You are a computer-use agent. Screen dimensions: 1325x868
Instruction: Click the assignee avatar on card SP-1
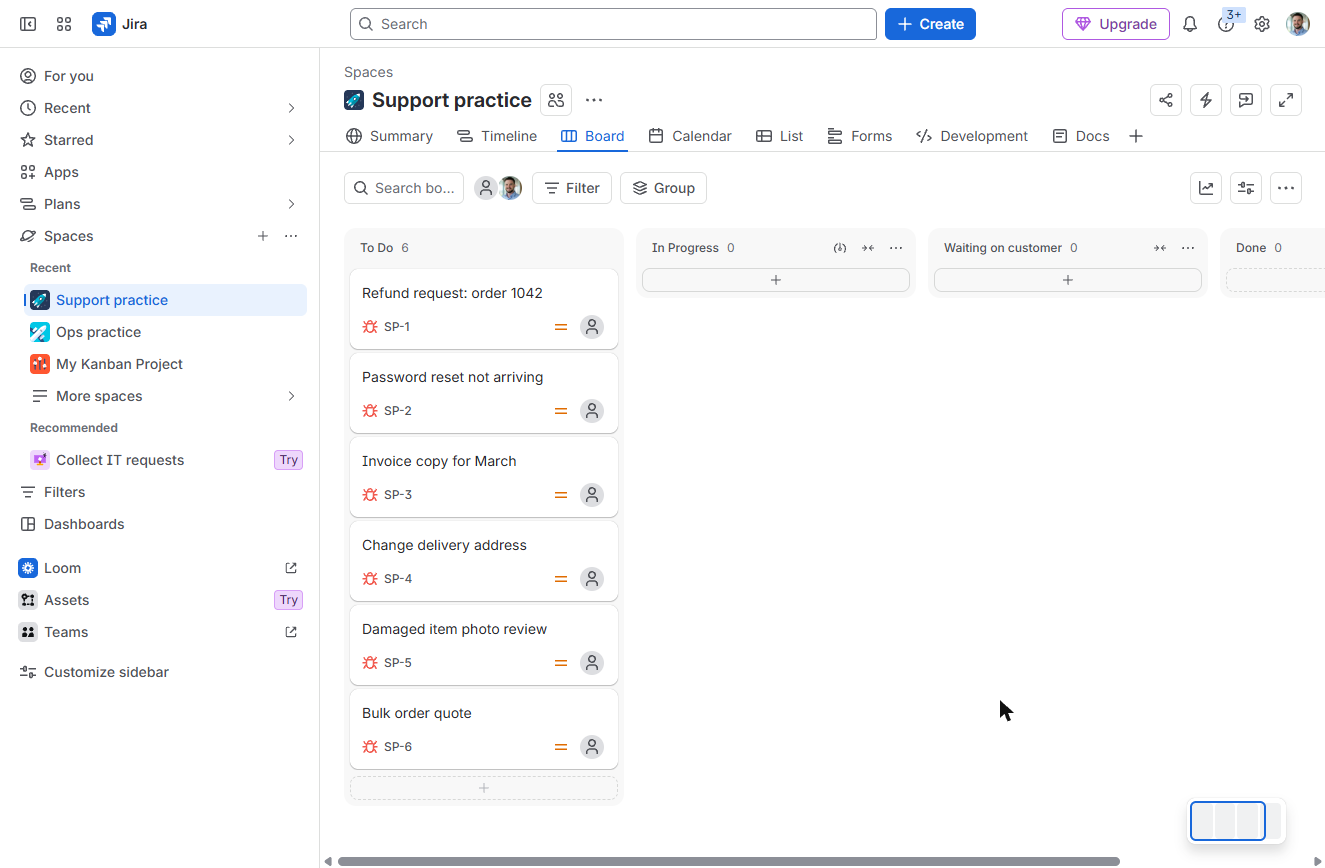592,327
